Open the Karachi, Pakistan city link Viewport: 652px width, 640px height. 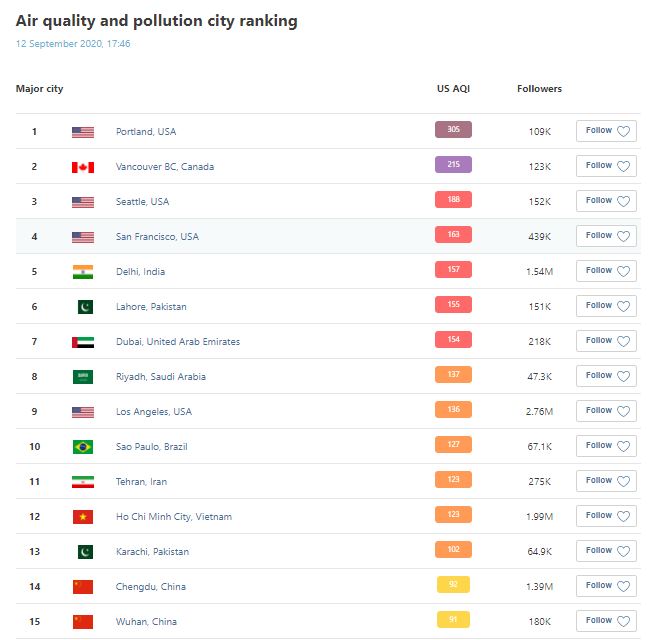pyautogui.click(x=152, y=552)
